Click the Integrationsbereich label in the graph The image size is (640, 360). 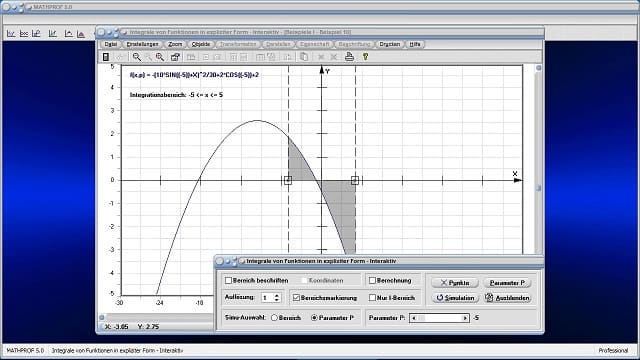click(x=176, y=95)
